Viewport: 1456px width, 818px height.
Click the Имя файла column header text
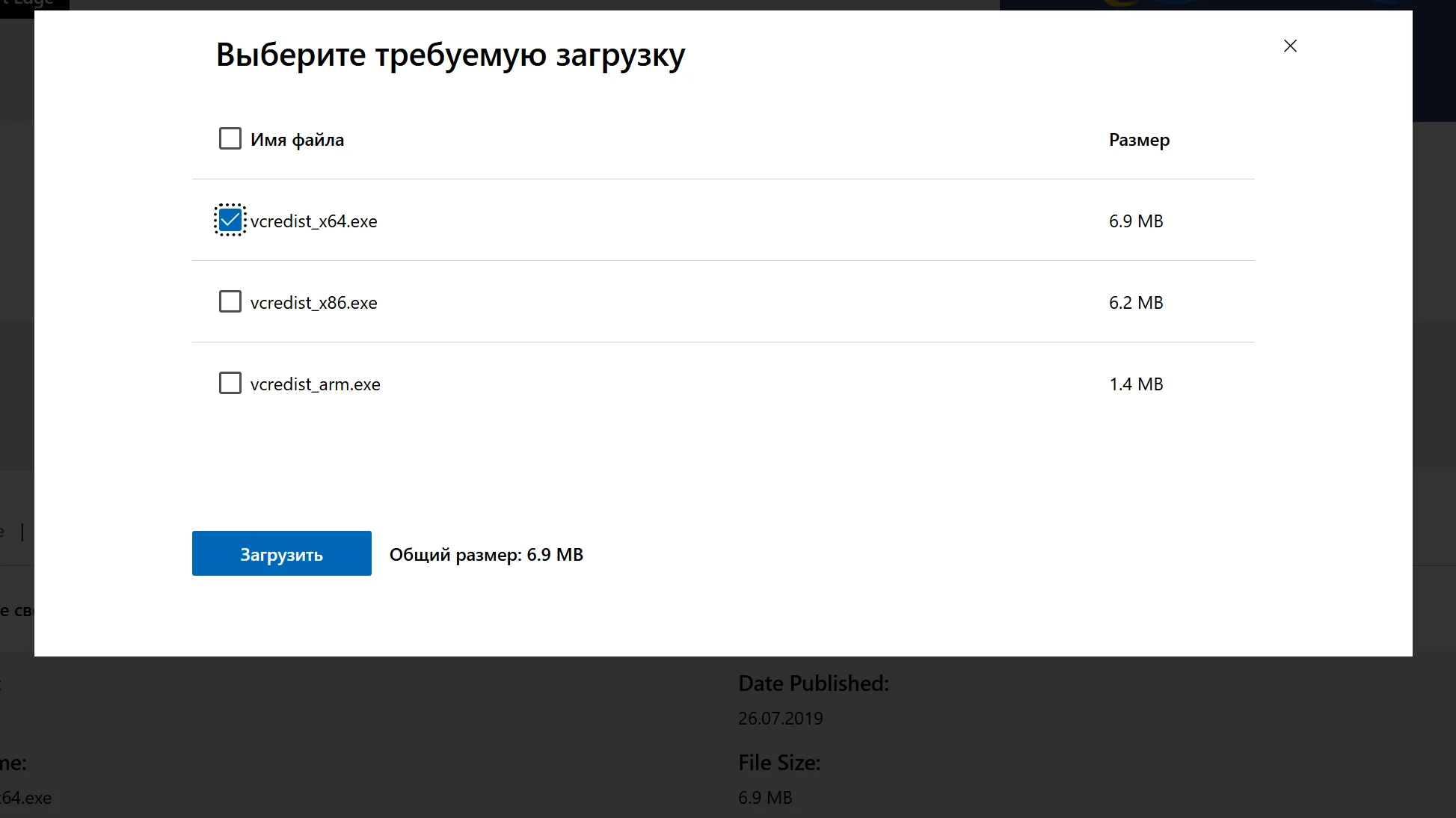coord(297,140)
